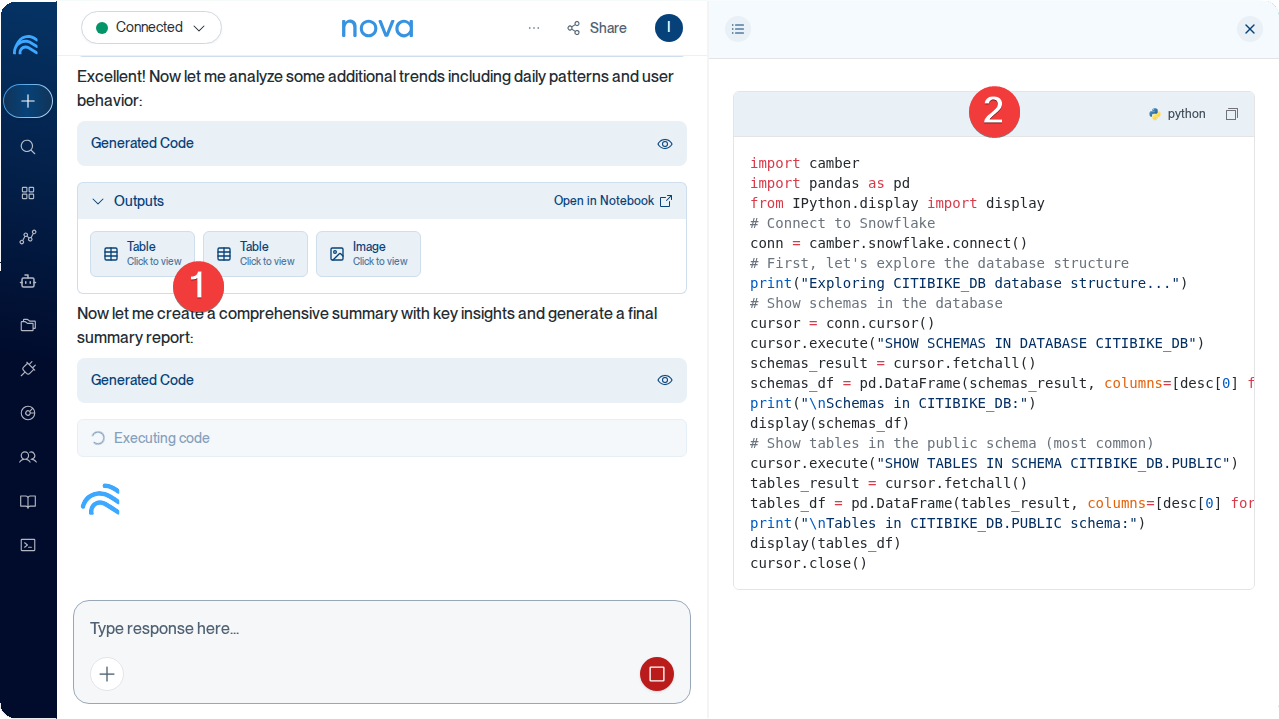The image size is (1279, 719).
Task: Toggle visibility of the first Generated Code block
Action: tap(664, 143)
